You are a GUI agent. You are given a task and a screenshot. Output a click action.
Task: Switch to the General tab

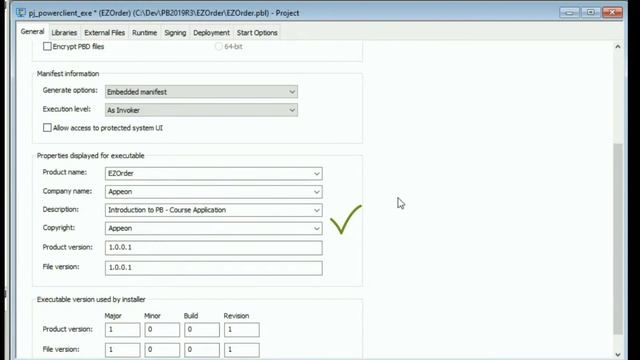32,32
